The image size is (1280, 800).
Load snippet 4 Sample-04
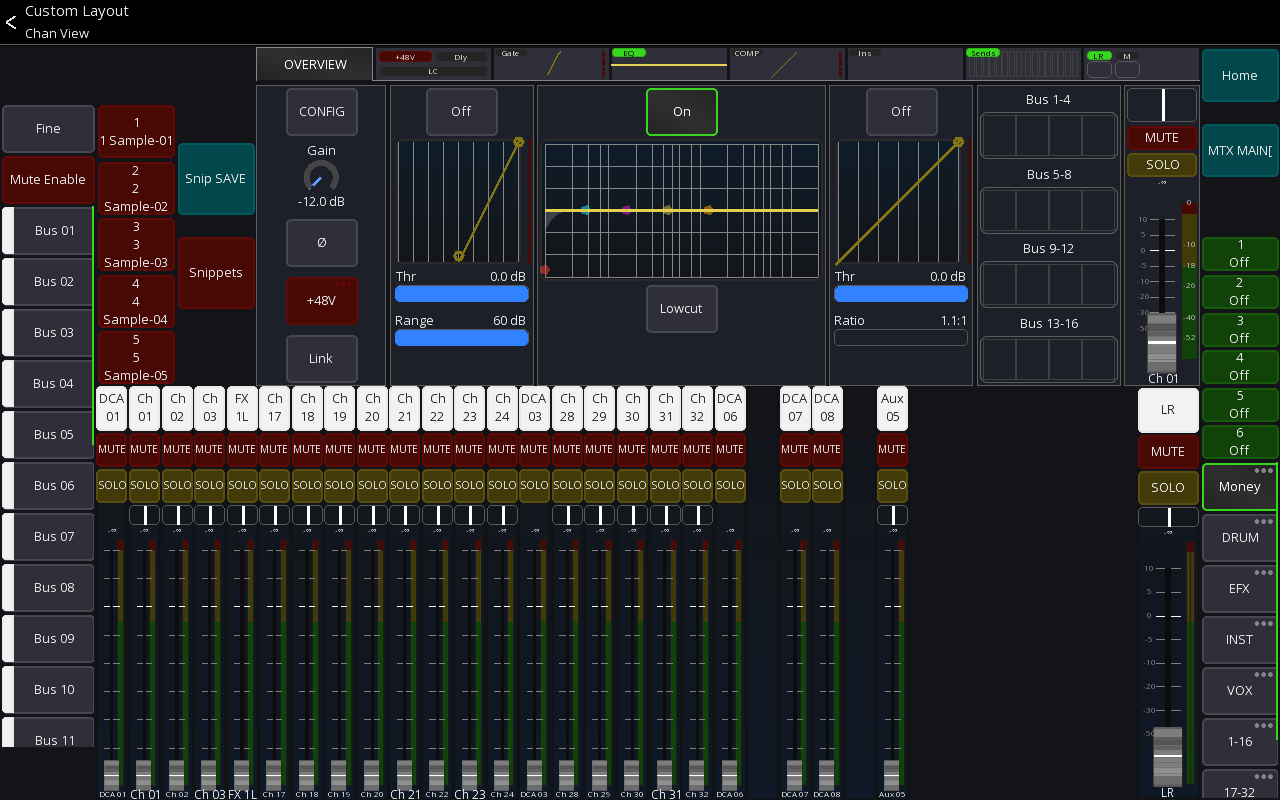[x=136, y=301]
